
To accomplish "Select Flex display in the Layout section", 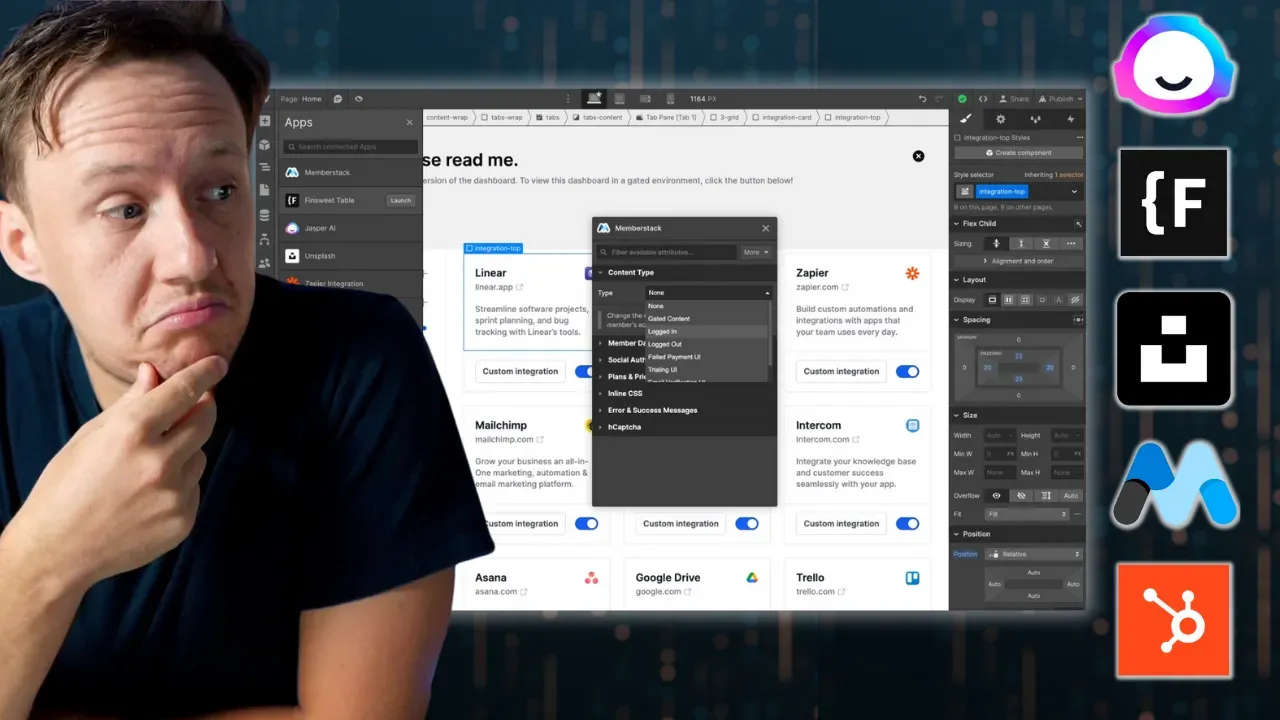I will 1009,300.
